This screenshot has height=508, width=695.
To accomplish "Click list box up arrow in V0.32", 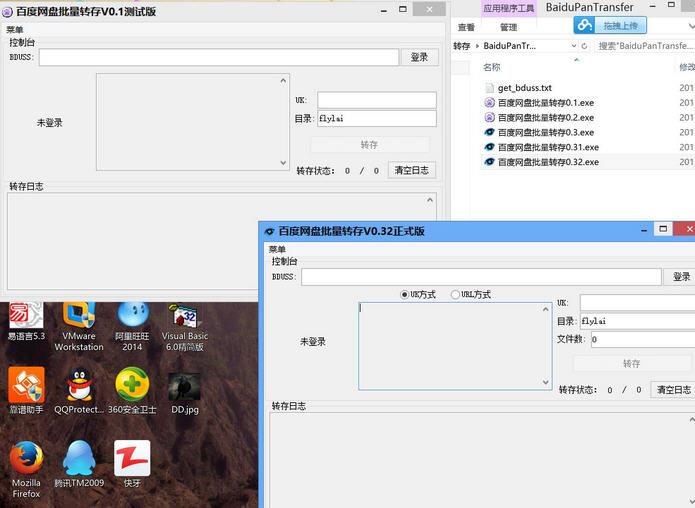I will pos(546,309).
